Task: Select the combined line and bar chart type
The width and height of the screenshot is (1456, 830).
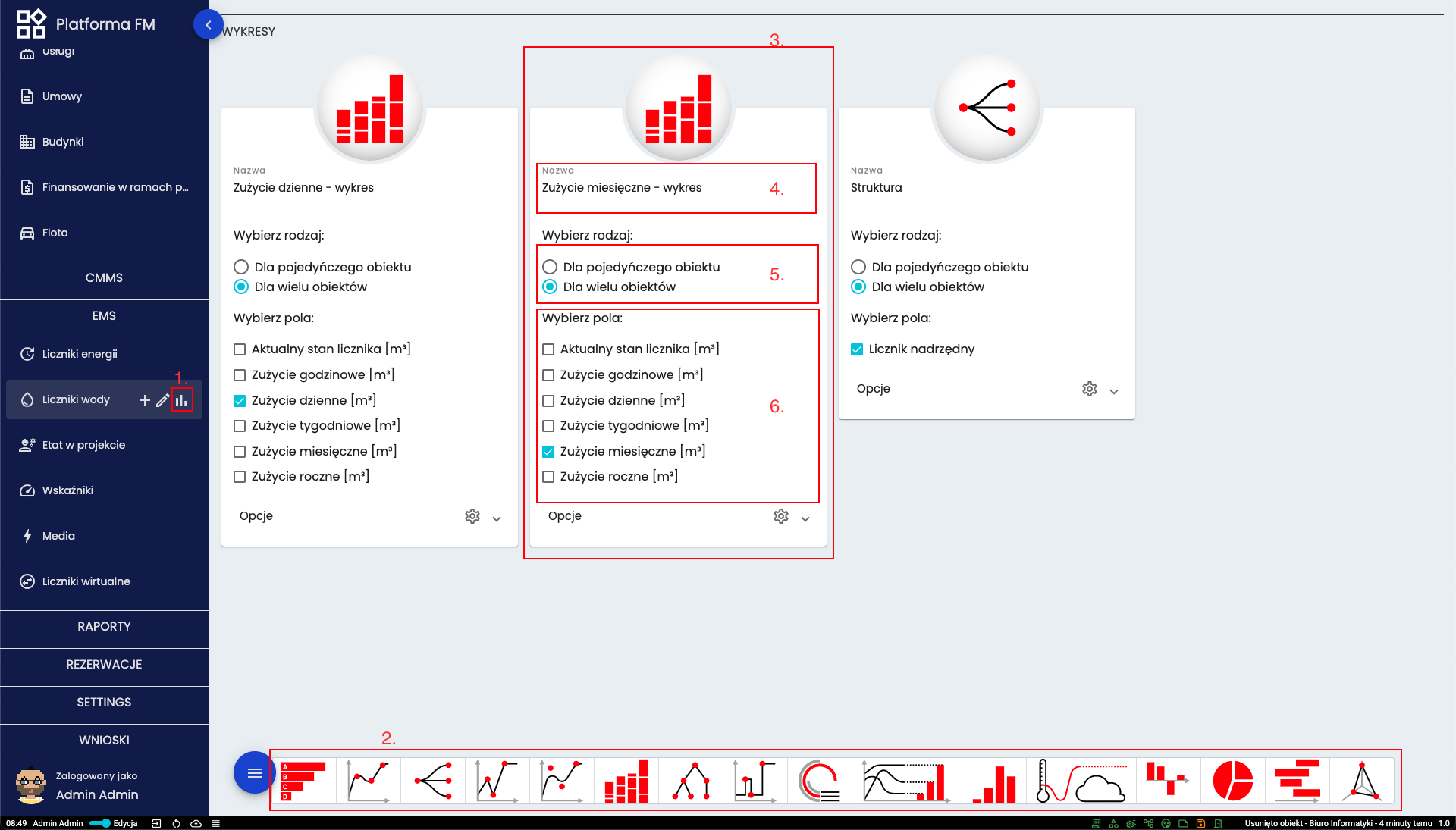Action: (907, 781)
